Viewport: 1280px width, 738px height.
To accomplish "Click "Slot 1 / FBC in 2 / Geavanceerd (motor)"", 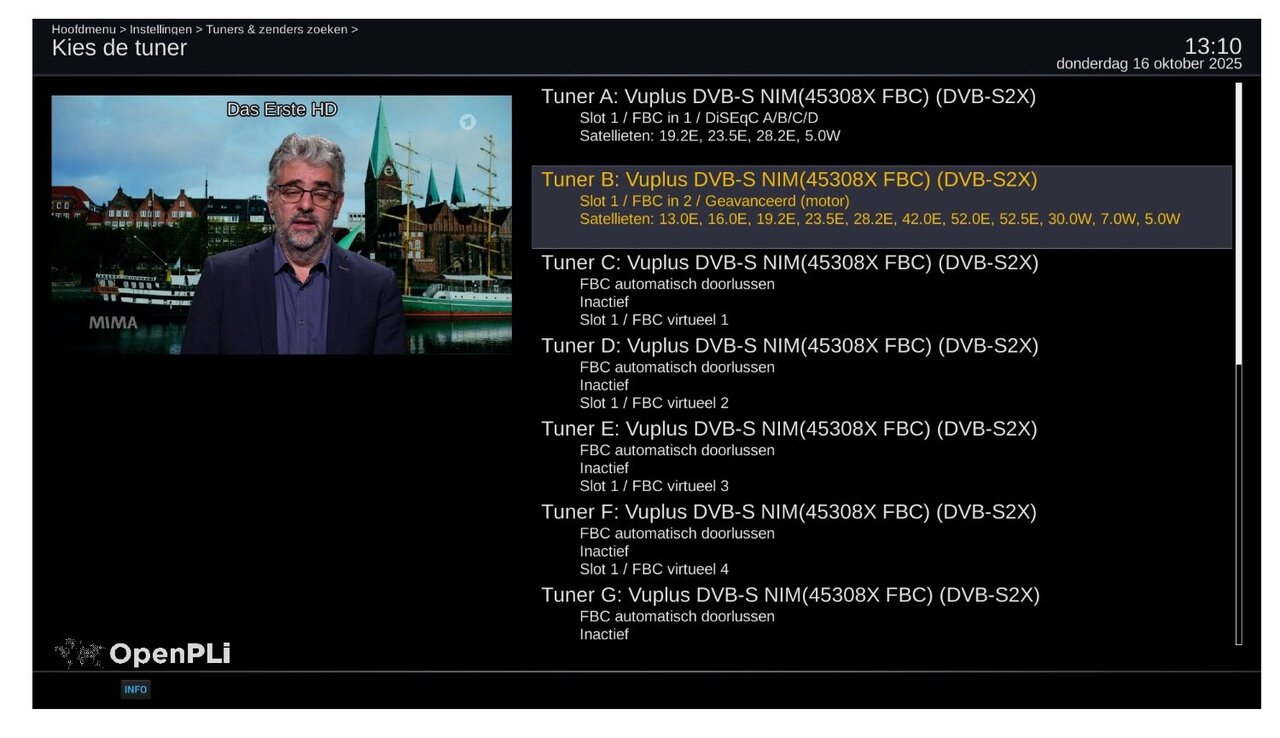I will pyautogui.click(x=715, y=201).
